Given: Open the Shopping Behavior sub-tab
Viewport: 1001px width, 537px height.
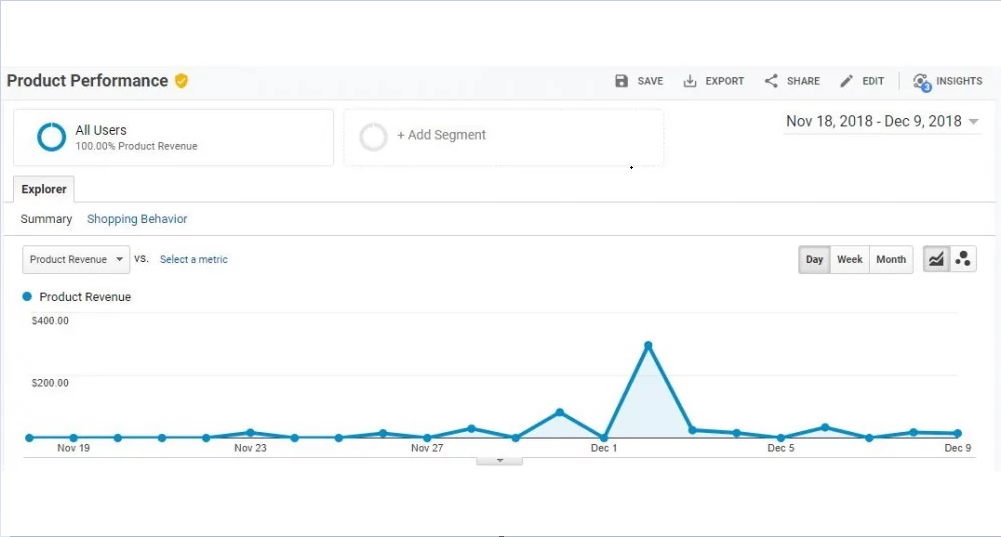Looking at the screenshot, I should pyautogui.click(x=137, y=219).
